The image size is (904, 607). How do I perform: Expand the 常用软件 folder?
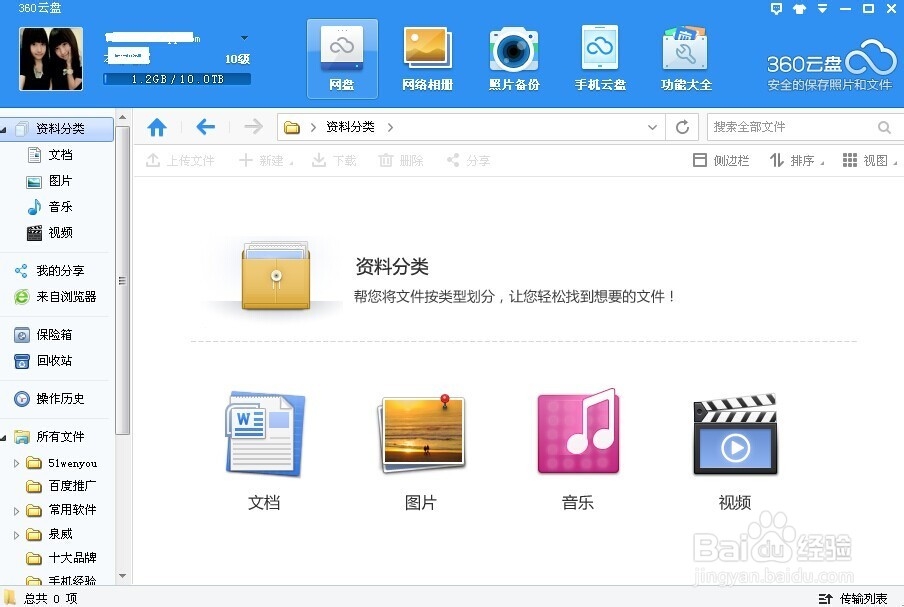point(16,511)
